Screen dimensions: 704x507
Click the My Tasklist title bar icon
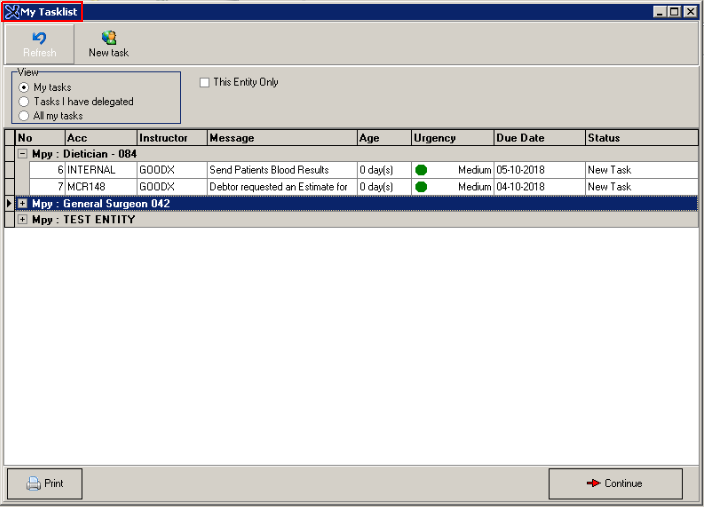[x=11, y=12]
